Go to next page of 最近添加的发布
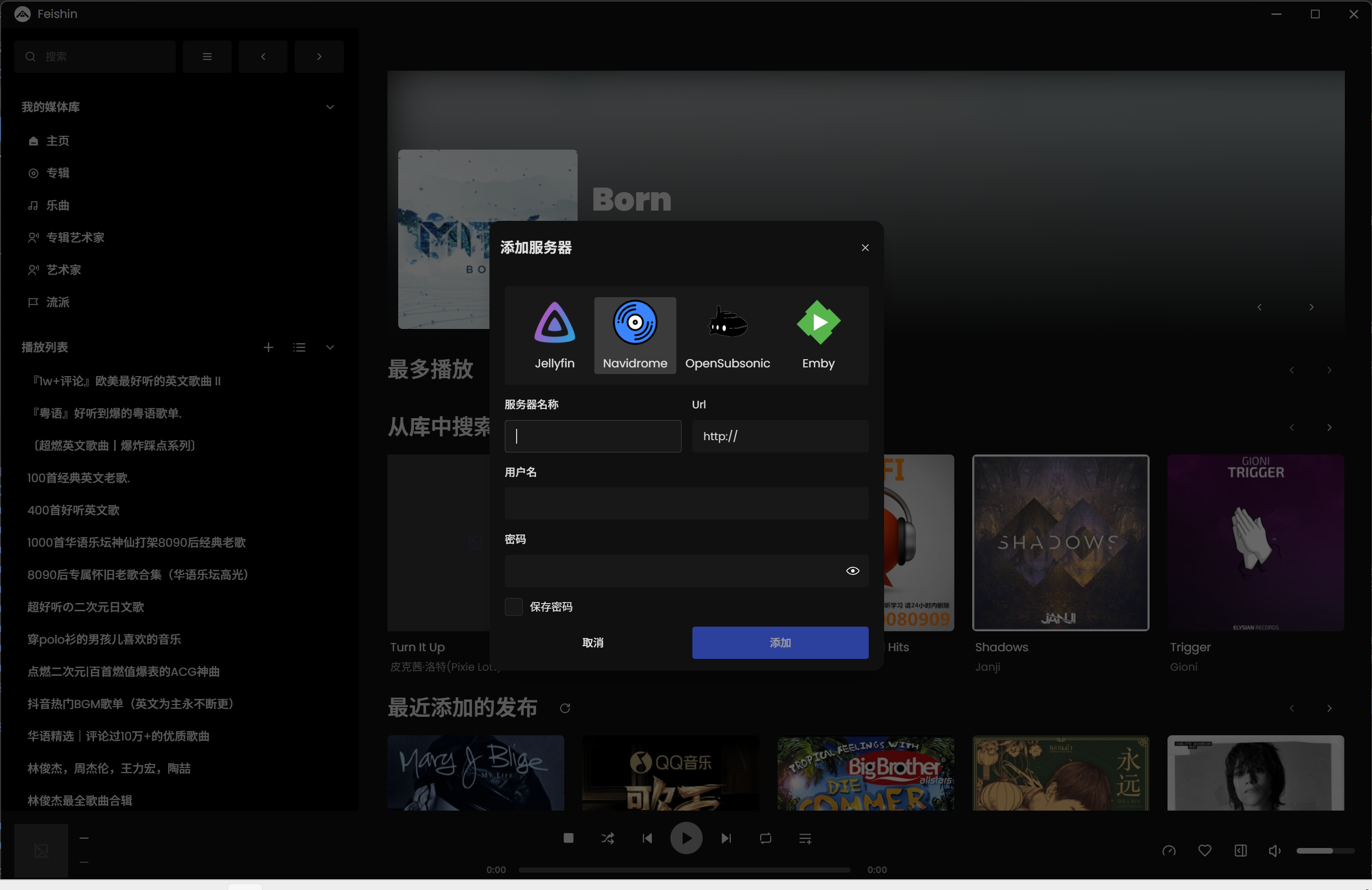Screen dimensions: 1372x890 1329,709
